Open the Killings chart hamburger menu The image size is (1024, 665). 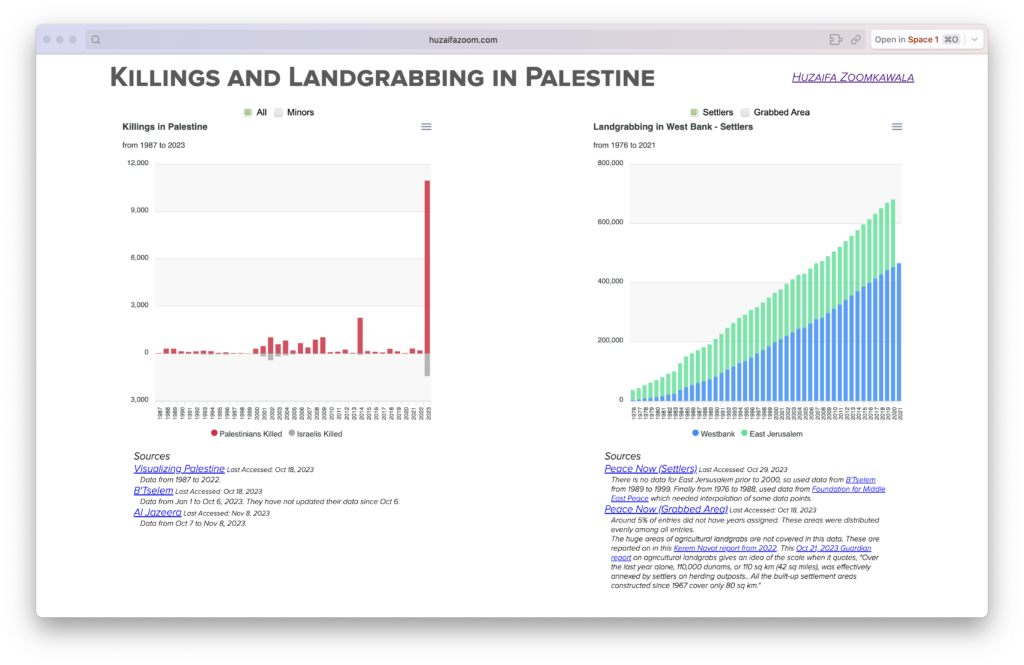(426, 127)
